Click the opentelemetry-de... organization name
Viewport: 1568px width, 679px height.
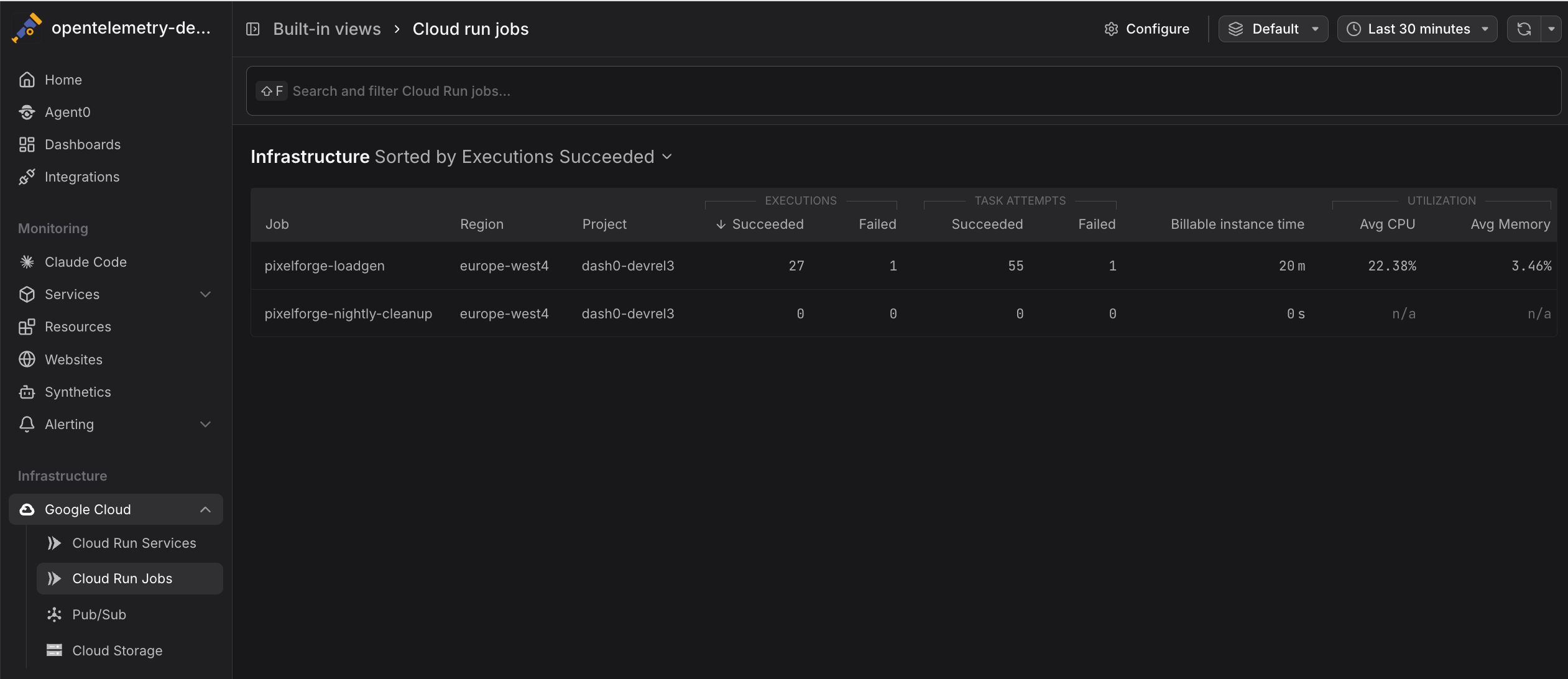pyautogui.click(x=131, y=28)
